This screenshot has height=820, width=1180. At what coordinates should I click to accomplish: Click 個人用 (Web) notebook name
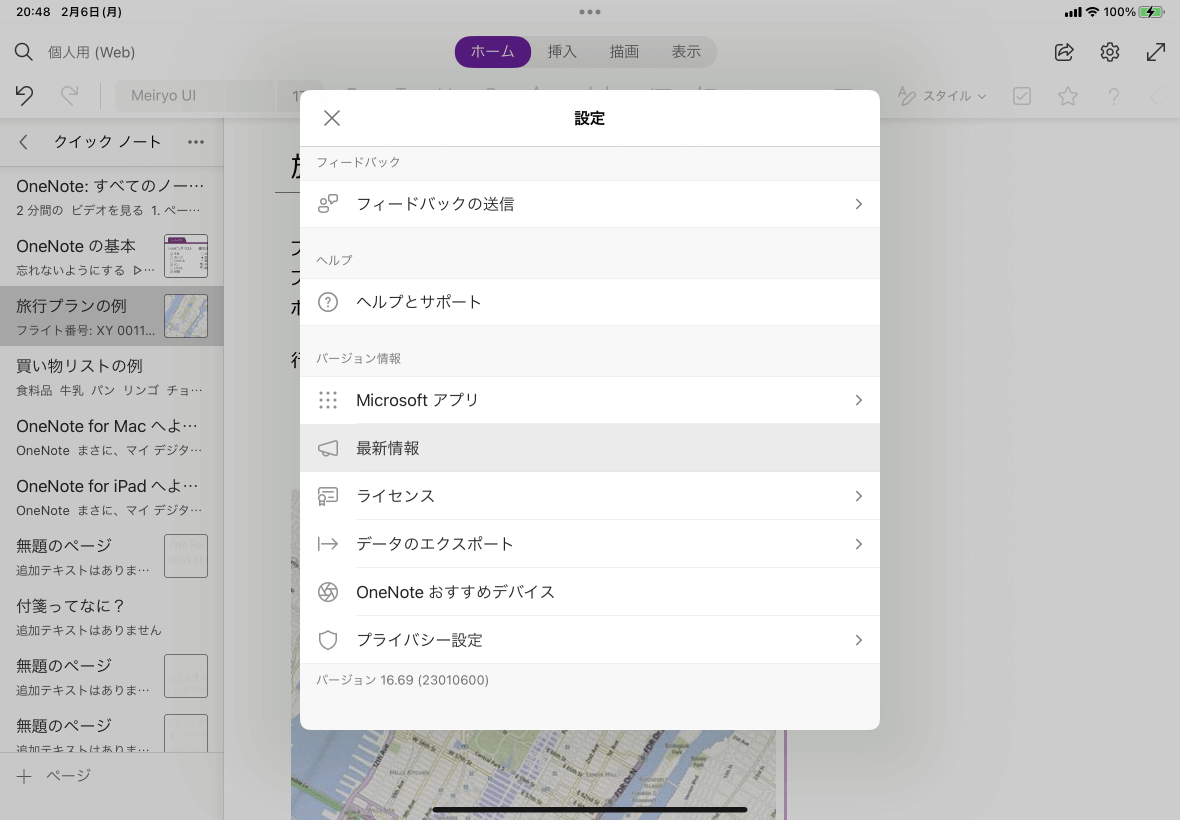point(92,52)
